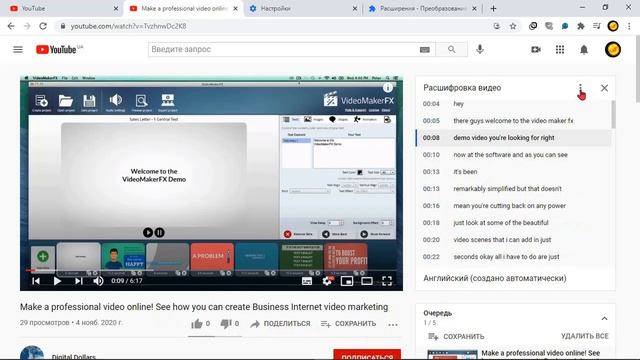This screenshot has width=640, height=360.
Task: Open YouTube account avatar menu
Action: (613, 49)
